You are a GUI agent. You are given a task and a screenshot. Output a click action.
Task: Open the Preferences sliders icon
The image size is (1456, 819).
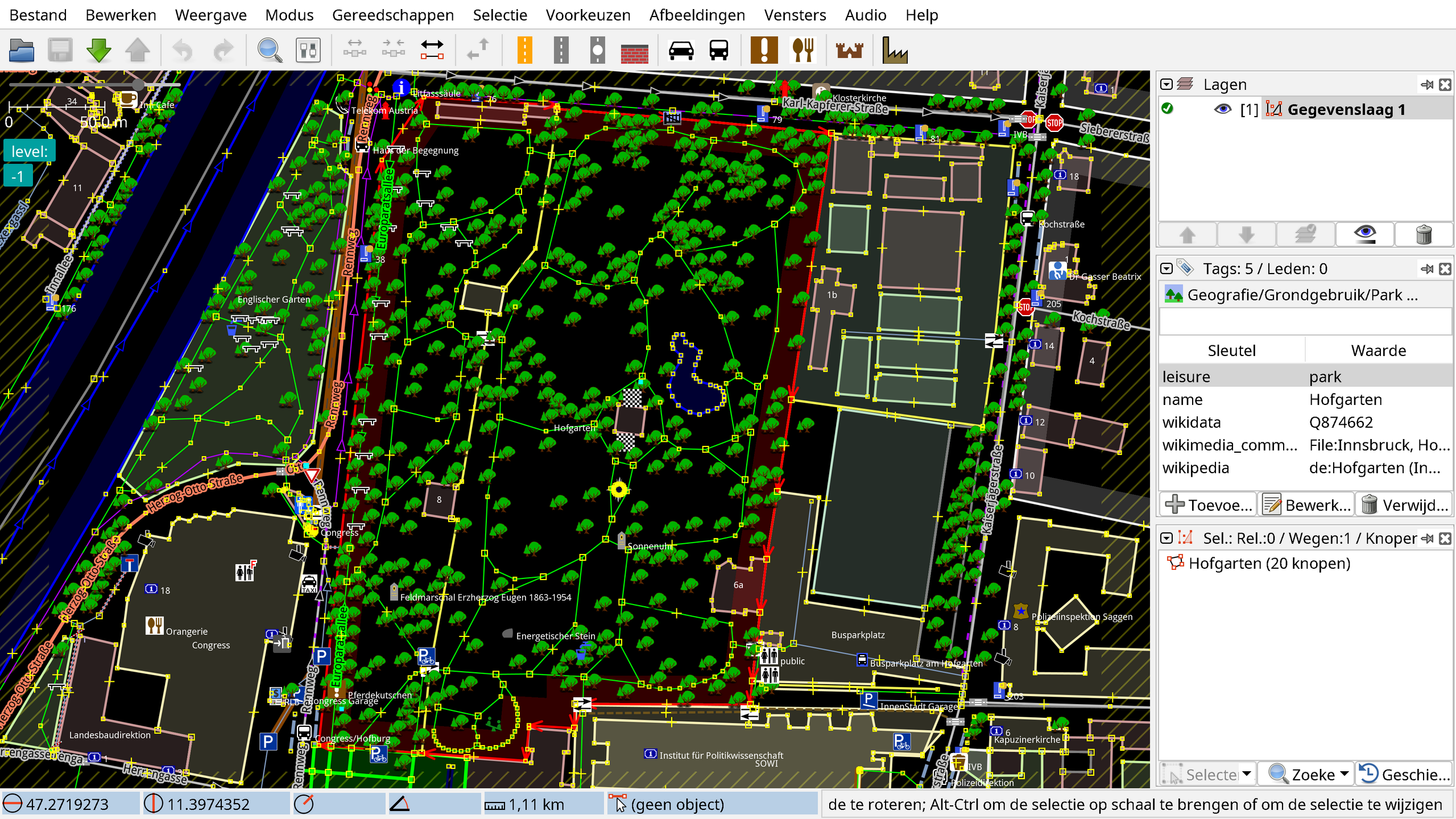(x=308, y=51)
